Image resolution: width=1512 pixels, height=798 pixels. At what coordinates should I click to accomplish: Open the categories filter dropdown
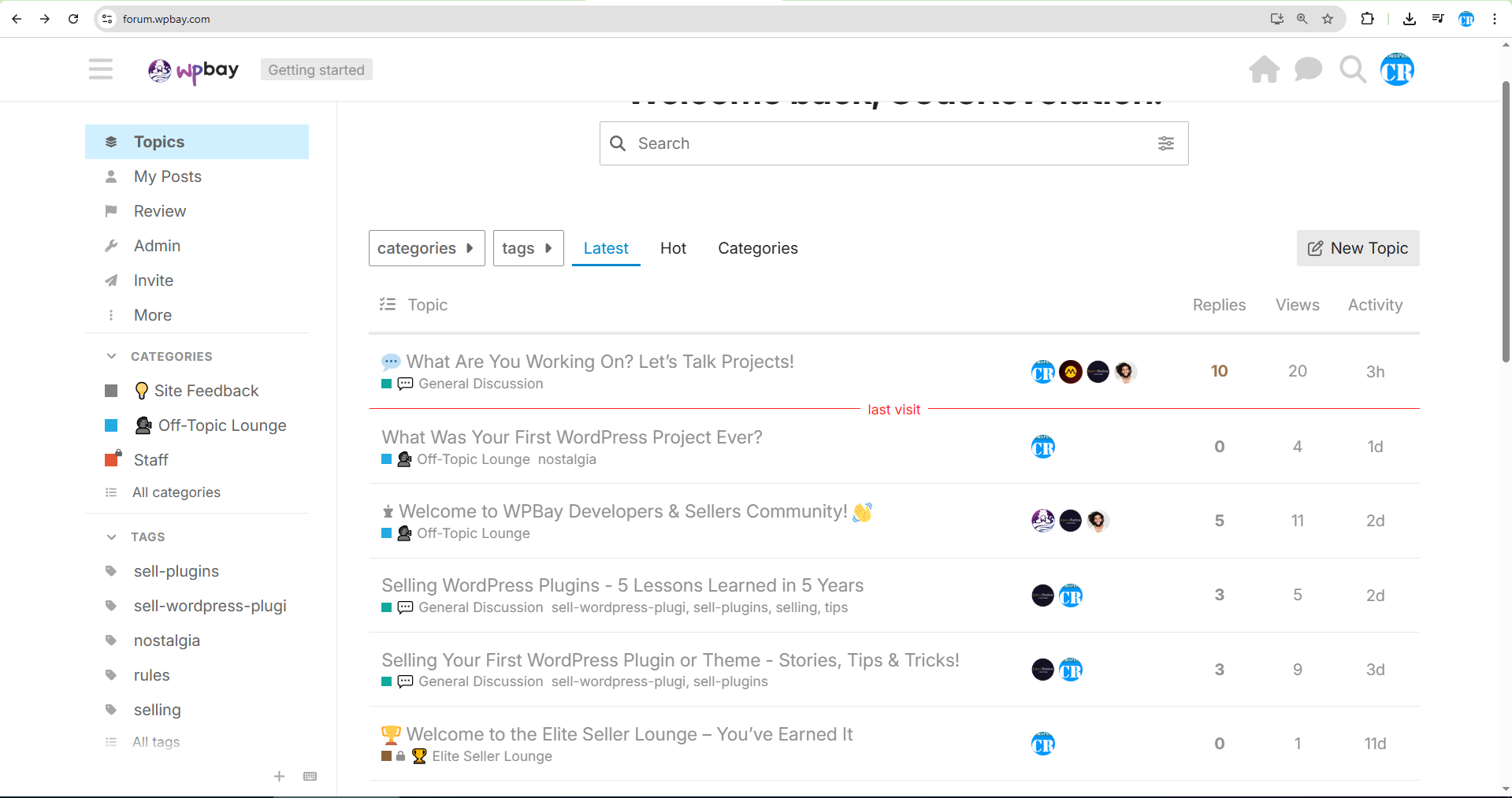coord(426,248)
